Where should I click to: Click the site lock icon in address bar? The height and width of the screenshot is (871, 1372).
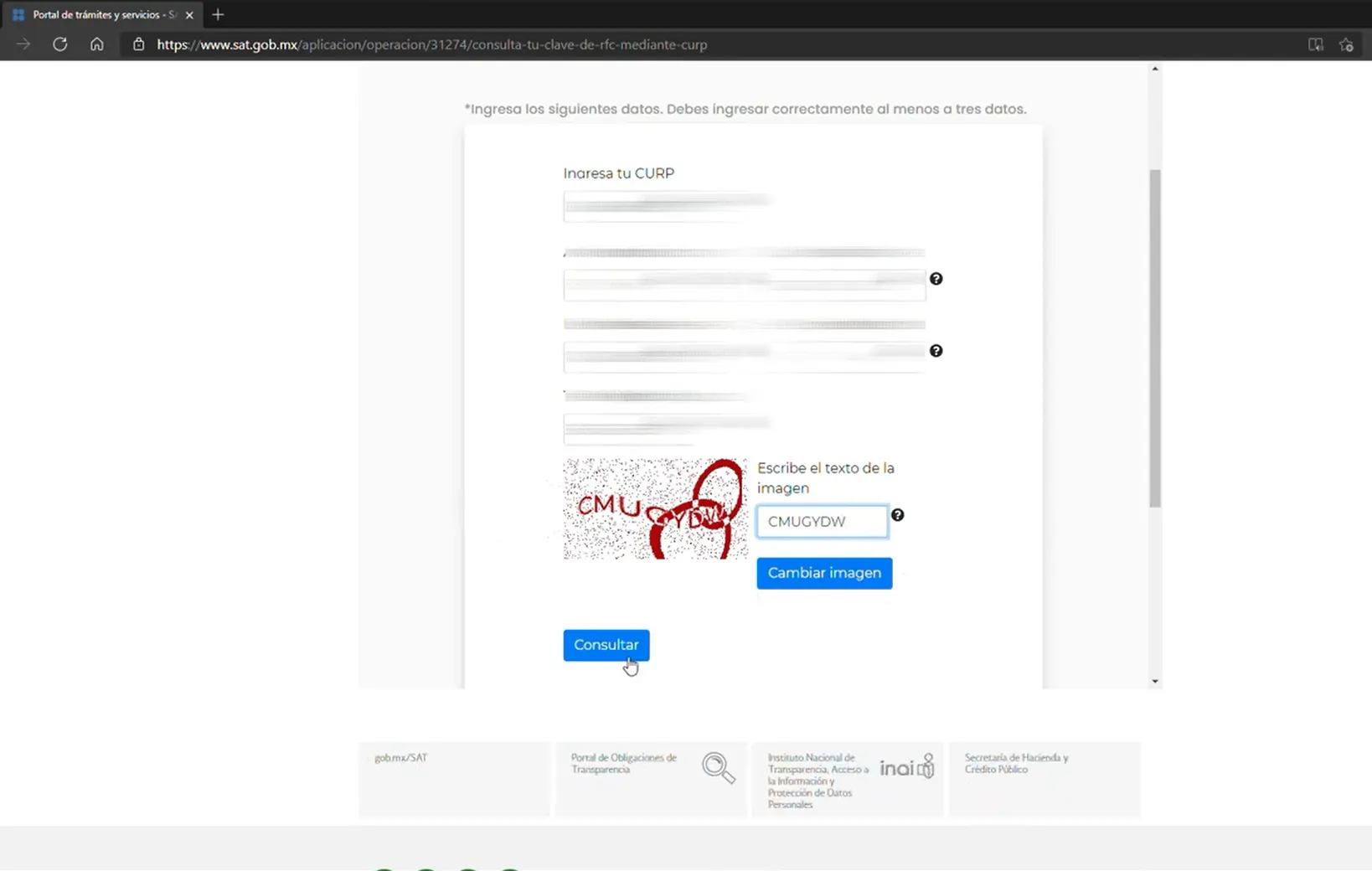pos(139,44)
